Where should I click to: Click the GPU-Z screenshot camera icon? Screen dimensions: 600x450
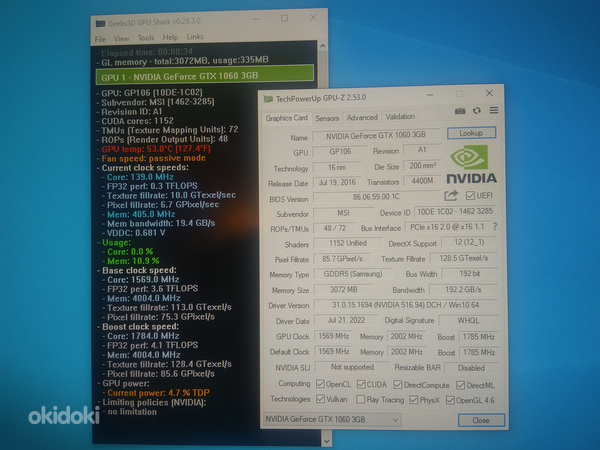pos(460,111)
